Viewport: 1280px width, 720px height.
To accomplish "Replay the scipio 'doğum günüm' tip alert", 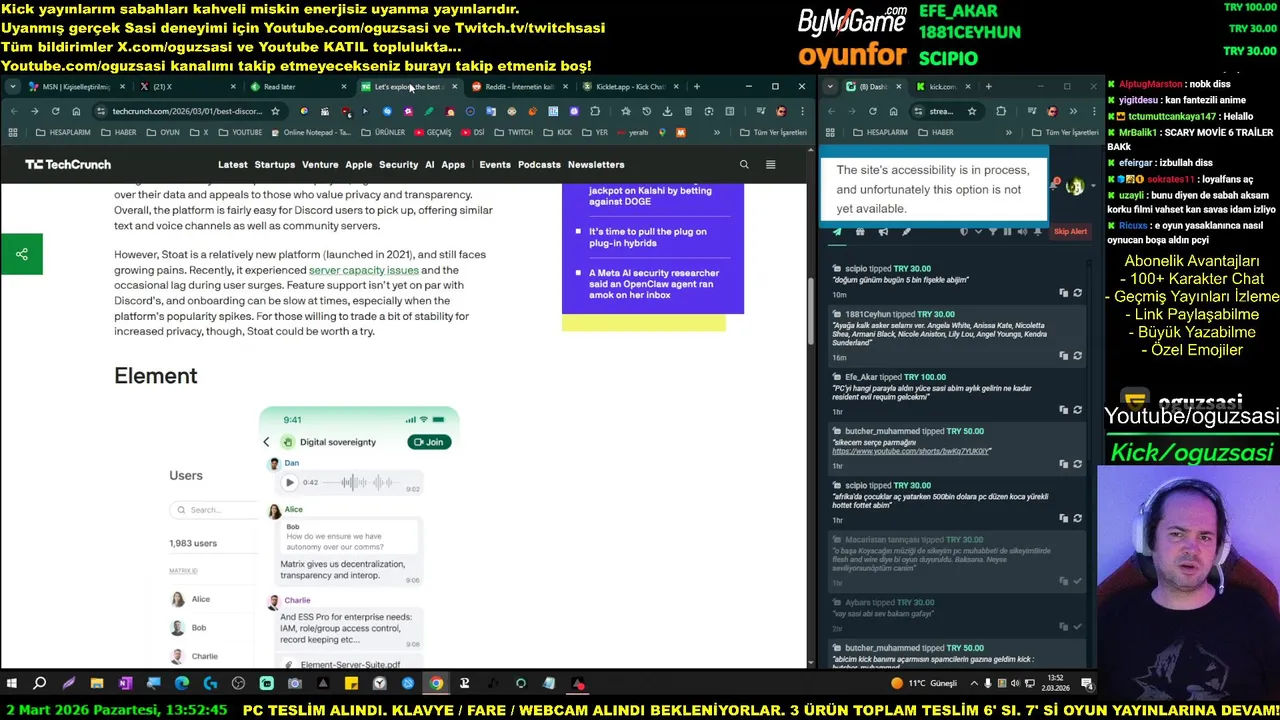I will pos(1077,293).
